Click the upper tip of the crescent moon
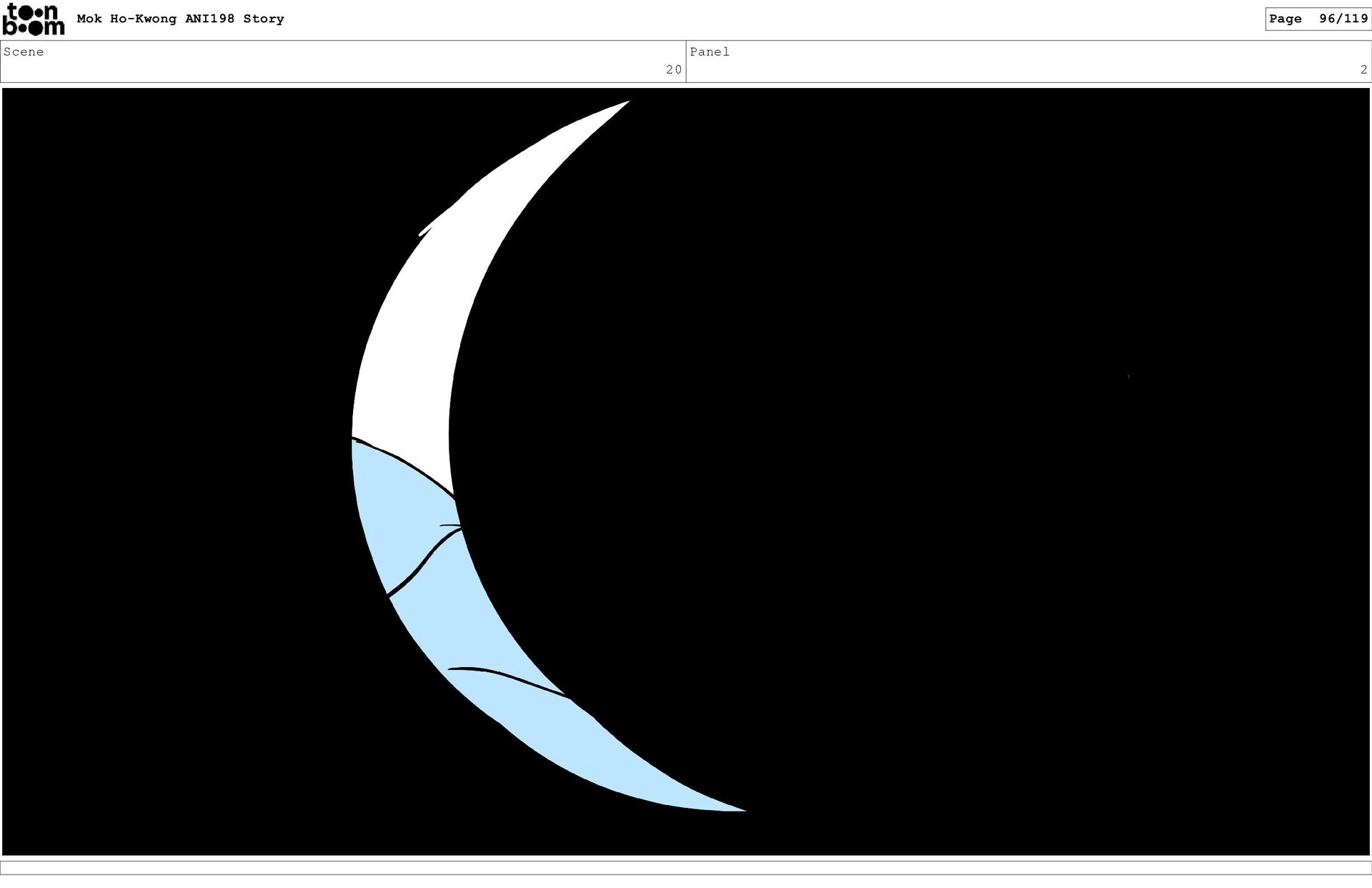1372x888 pixels. 623,104
